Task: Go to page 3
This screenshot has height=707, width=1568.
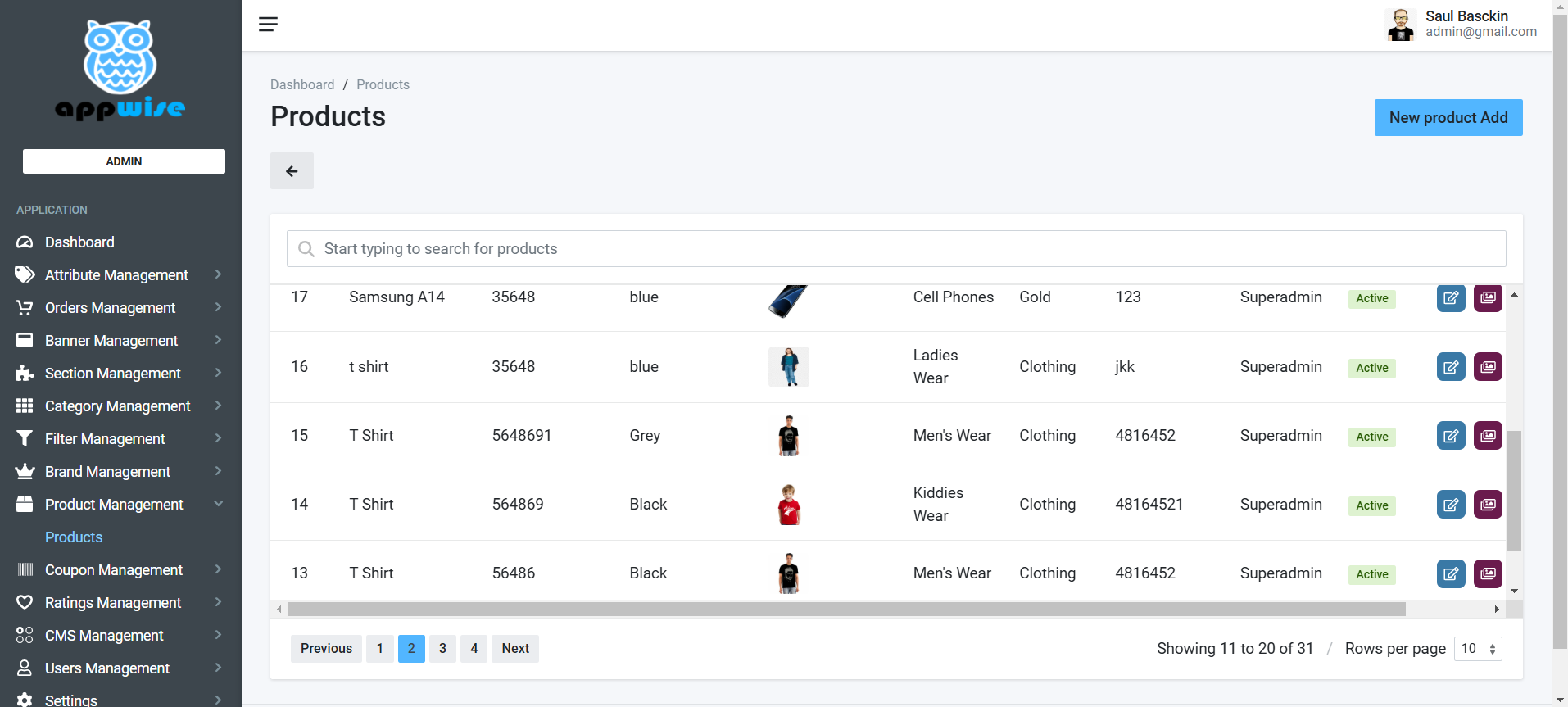Action: click(x=442, y=649)
